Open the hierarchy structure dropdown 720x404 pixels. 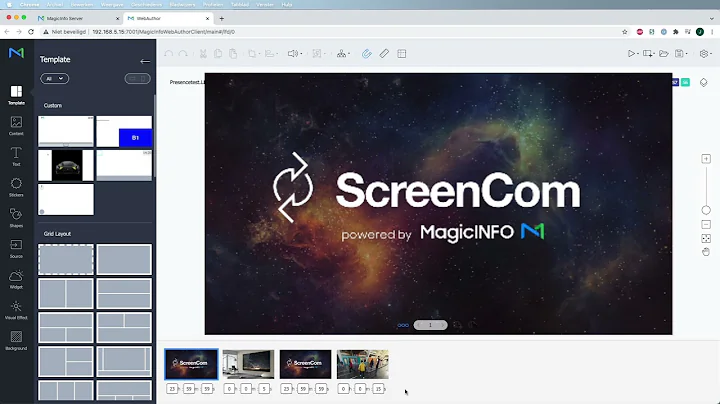coord(343,54)
